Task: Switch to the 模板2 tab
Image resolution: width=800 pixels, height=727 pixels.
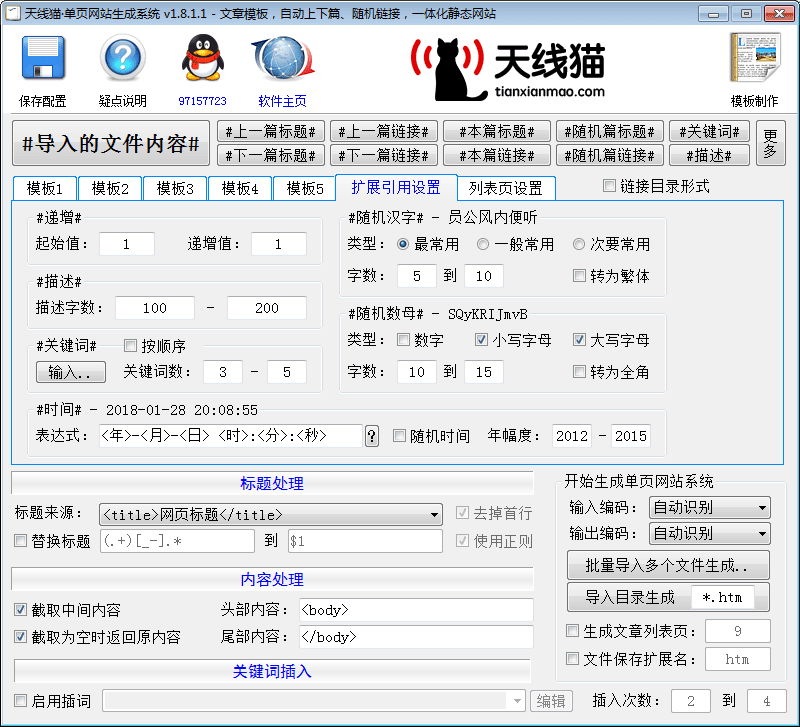Action: click(x=110, y=189)
